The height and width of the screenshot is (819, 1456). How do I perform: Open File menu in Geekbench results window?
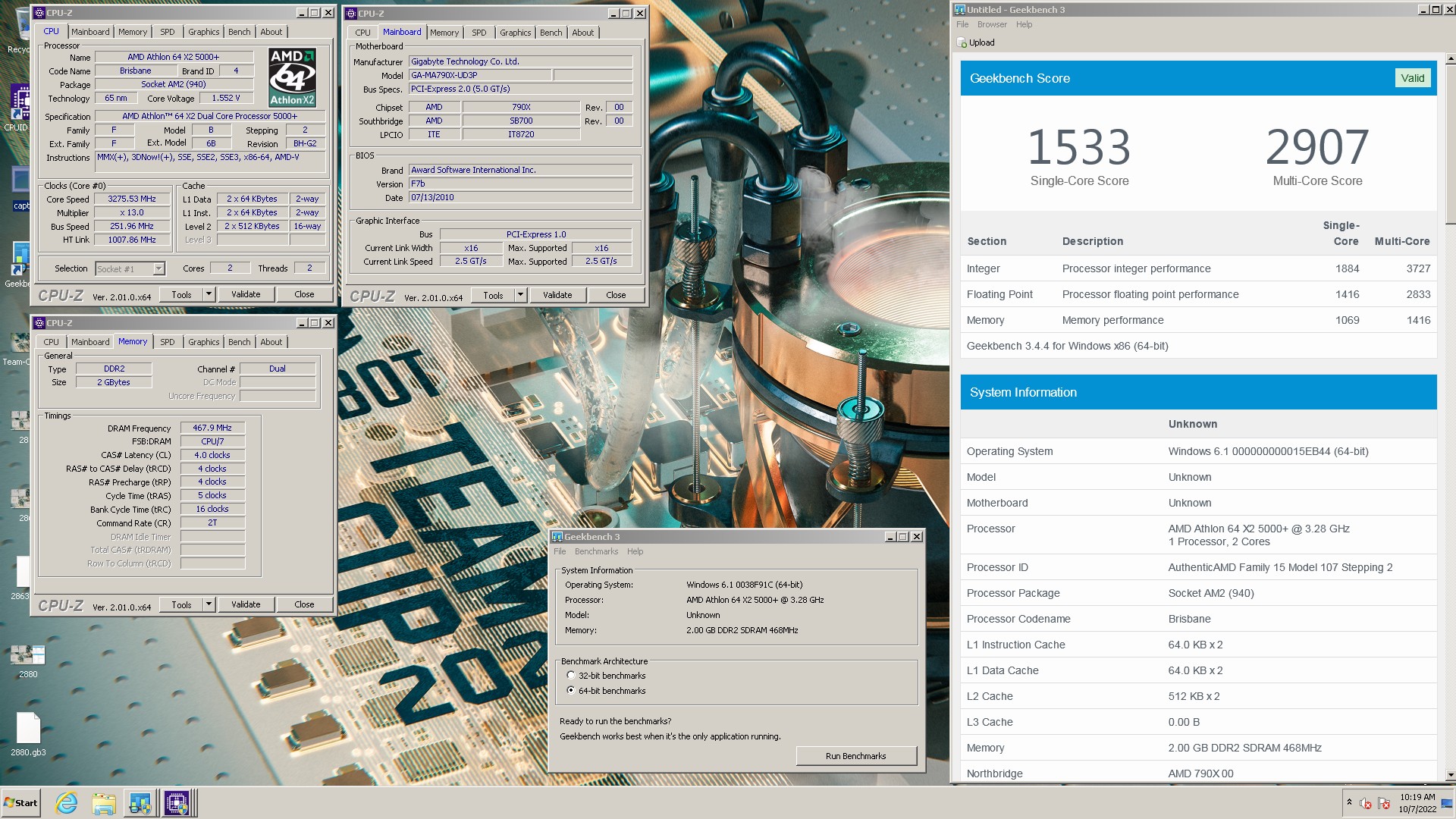pos(962,24)
